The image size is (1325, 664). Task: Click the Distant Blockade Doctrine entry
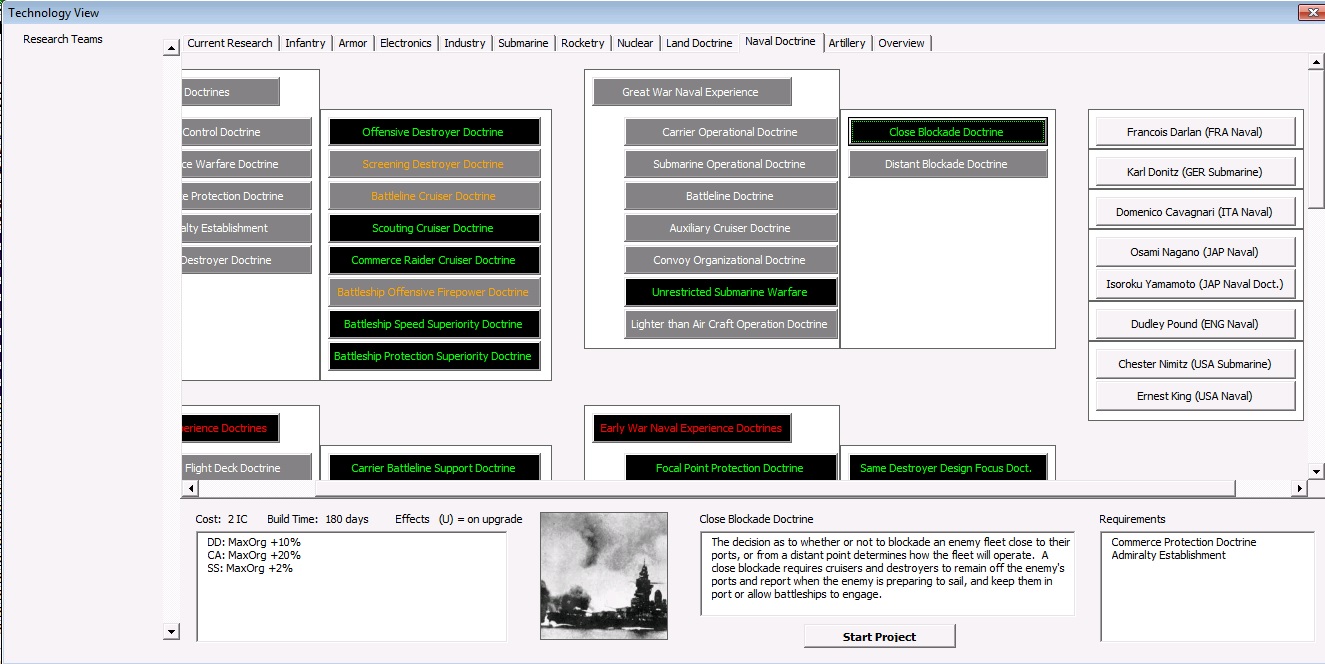pos(947,163)
